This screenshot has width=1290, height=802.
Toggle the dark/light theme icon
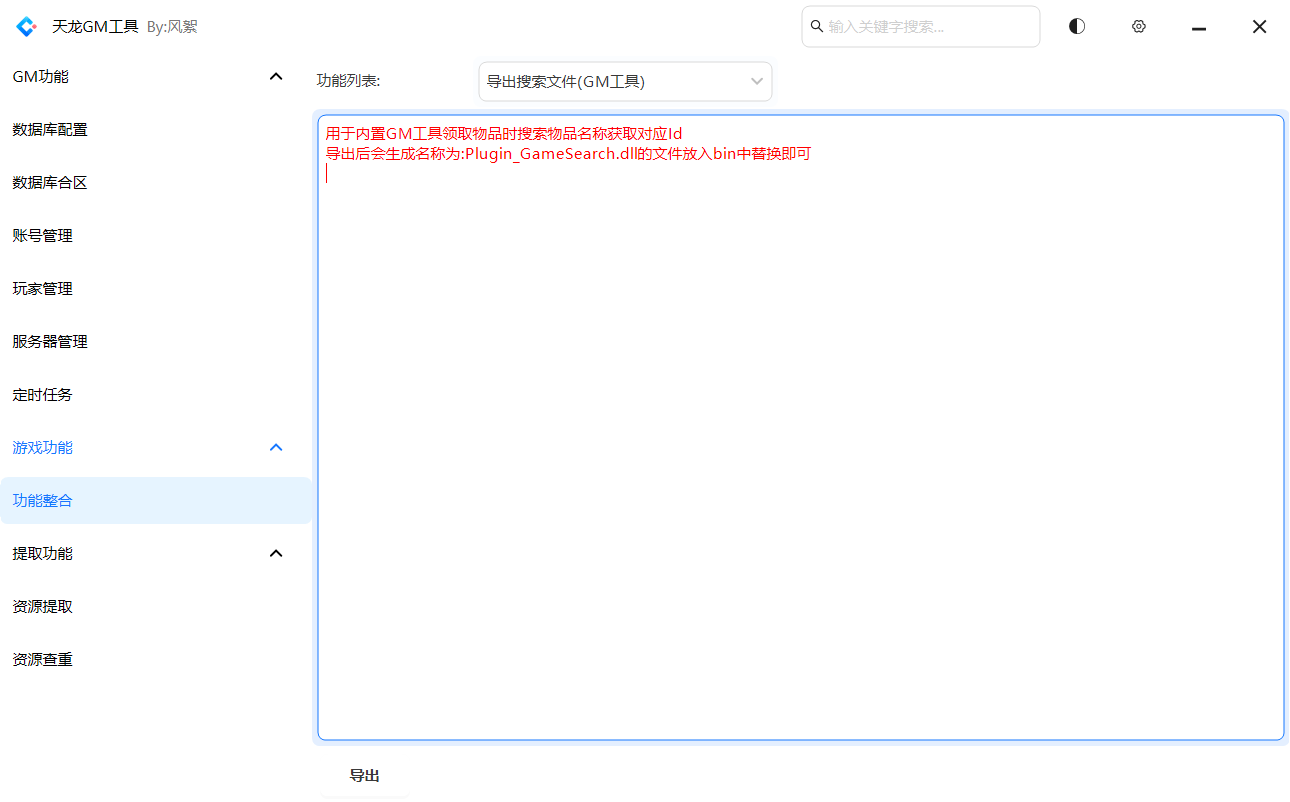click(x=1077, y=27)
